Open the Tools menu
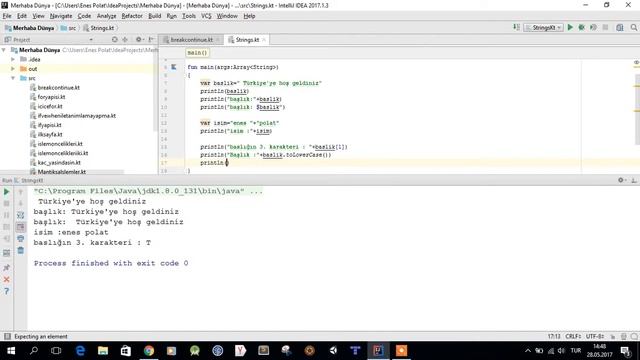The width and height of the screenshot is (640, 360). point(189,16)
